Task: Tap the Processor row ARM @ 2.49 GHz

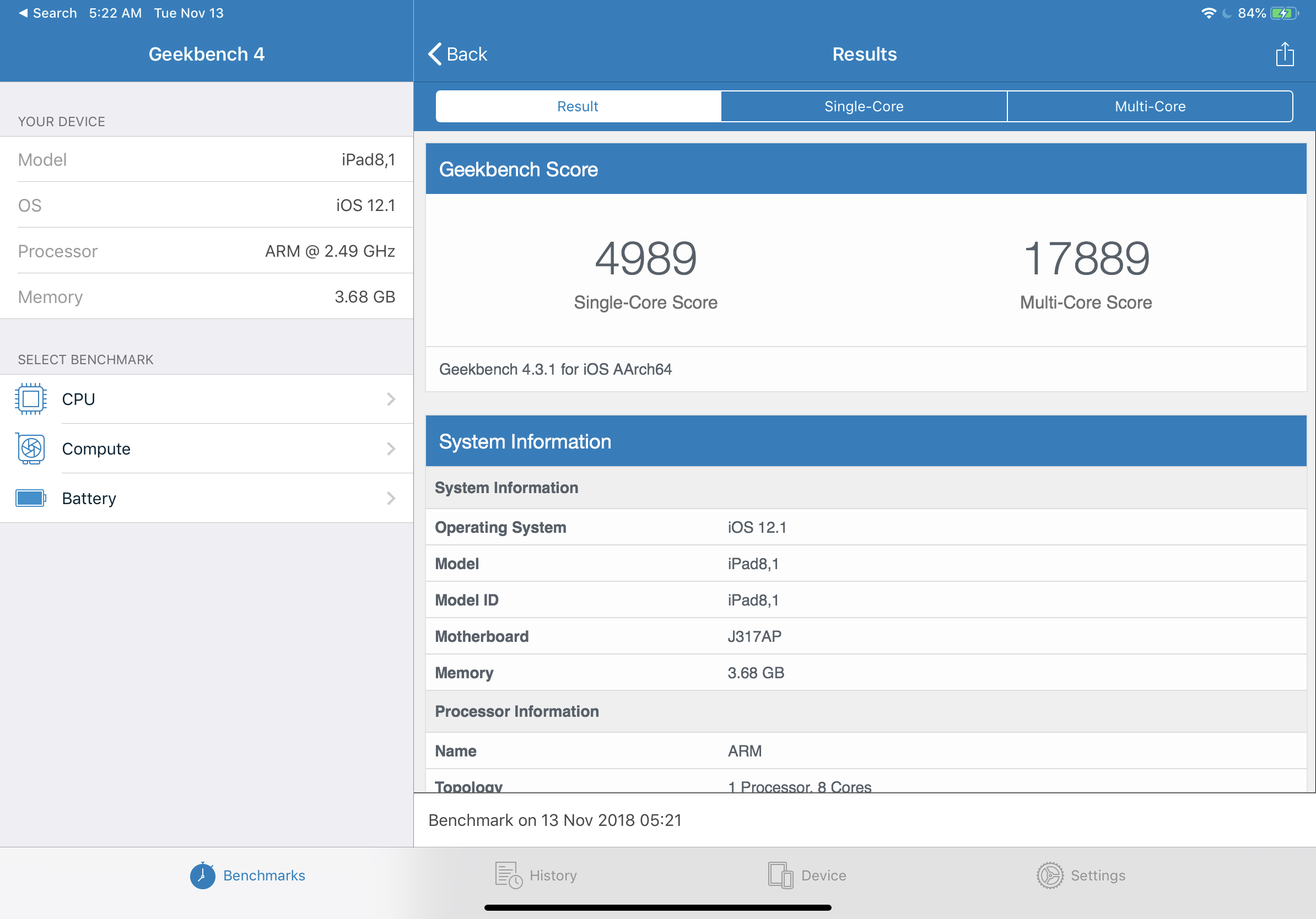Action: tap(206, 251)
